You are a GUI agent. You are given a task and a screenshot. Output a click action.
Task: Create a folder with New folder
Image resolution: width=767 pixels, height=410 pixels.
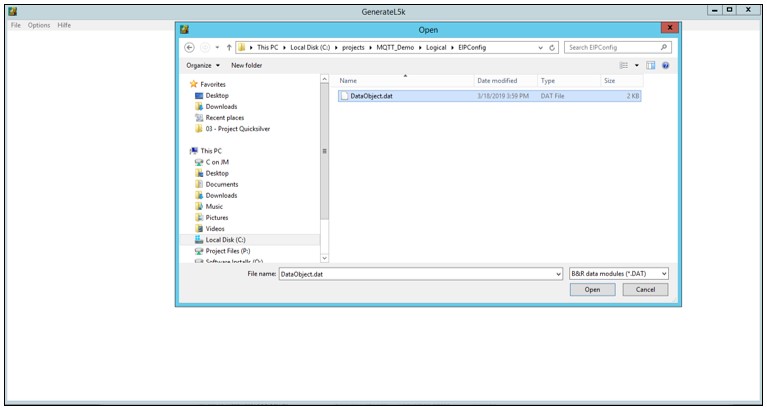pyautogui.click(x=247, y=65)
